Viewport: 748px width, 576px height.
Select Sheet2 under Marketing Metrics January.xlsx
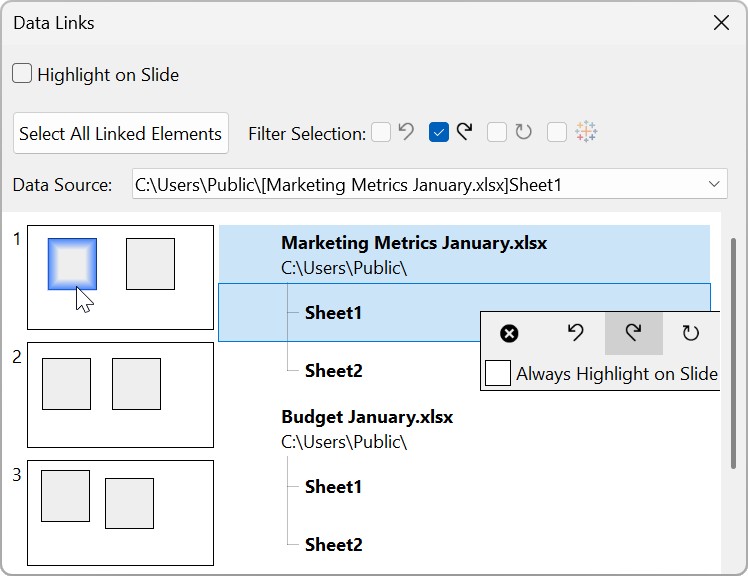(333, 371)
